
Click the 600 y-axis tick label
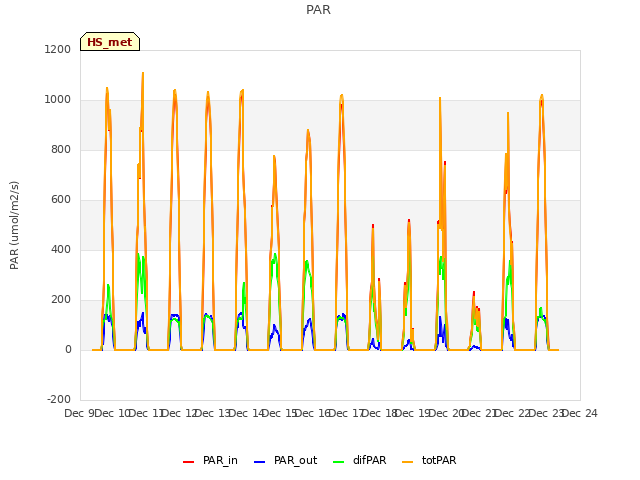point(61,200)
